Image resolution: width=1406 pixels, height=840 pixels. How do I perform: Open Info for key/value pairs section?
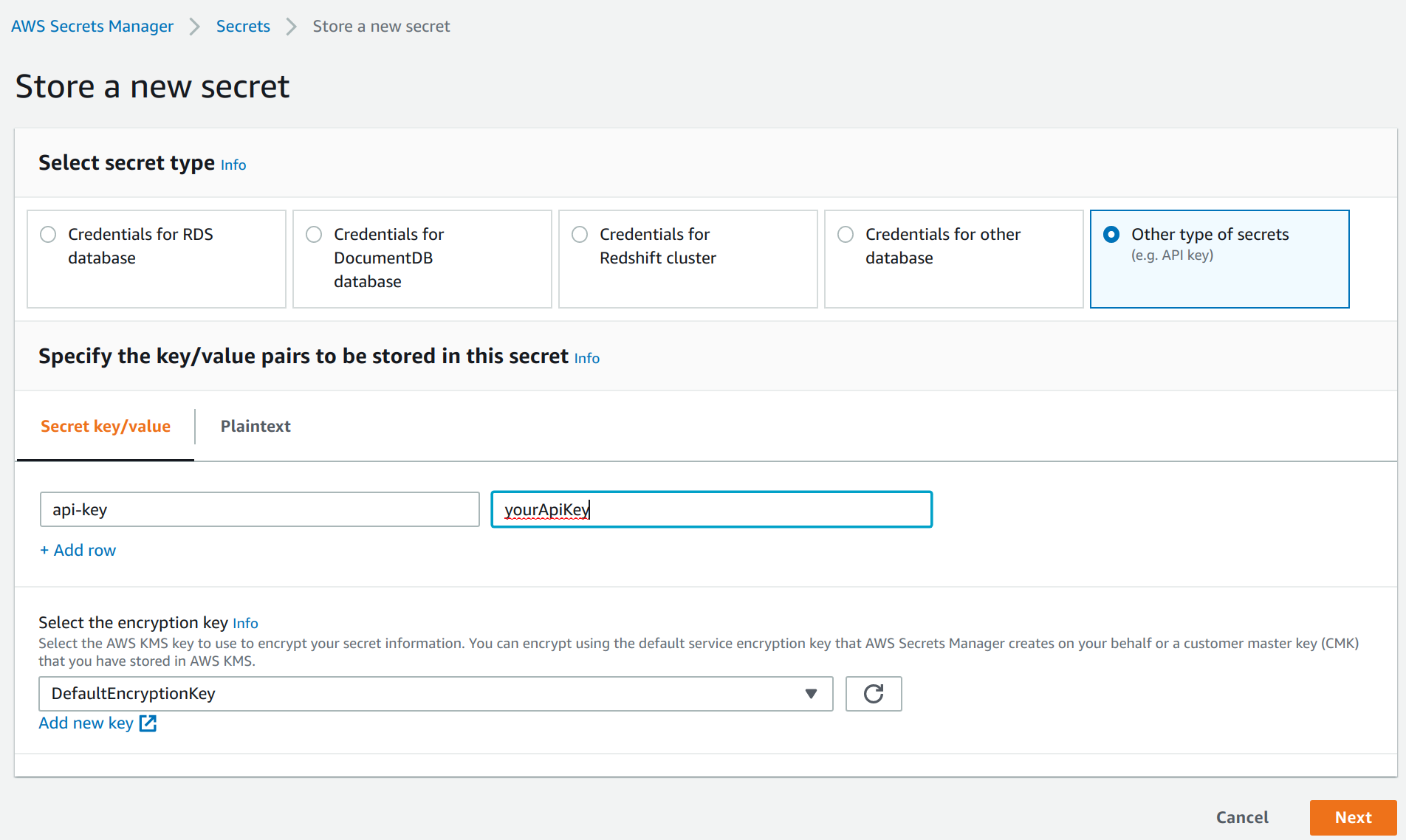pyautogui.click(x=586, y=359)
